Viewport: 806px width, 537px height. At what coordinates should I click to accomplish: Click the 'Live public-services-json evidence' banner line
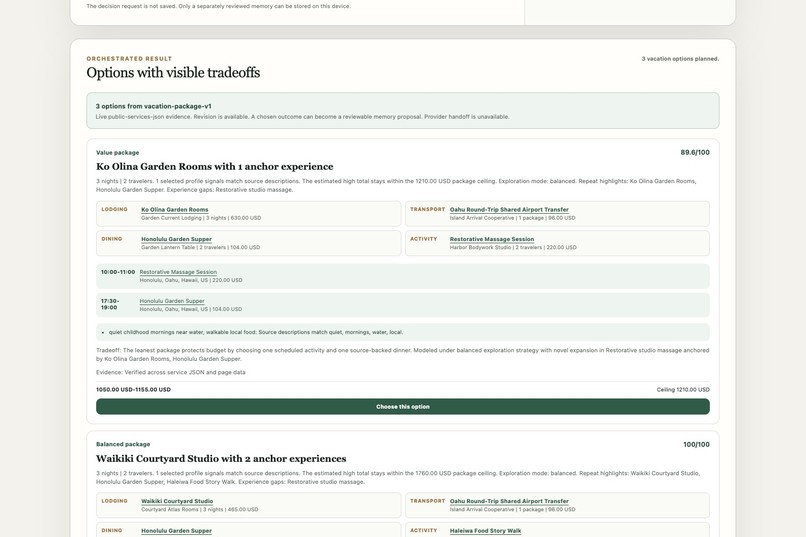click(302, 117)
